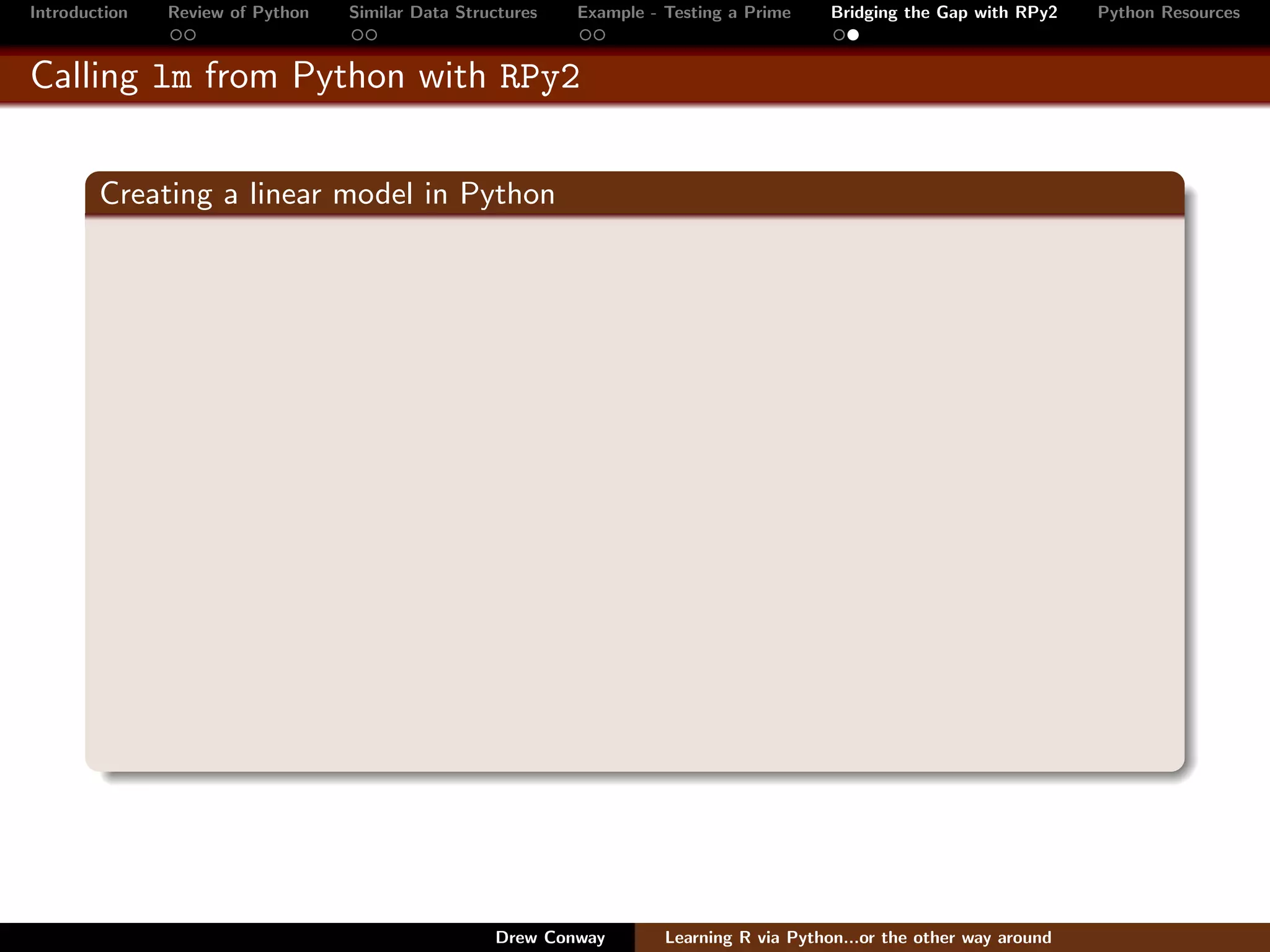
Task: Open the Review of Python section
Action: pos(238,12)
